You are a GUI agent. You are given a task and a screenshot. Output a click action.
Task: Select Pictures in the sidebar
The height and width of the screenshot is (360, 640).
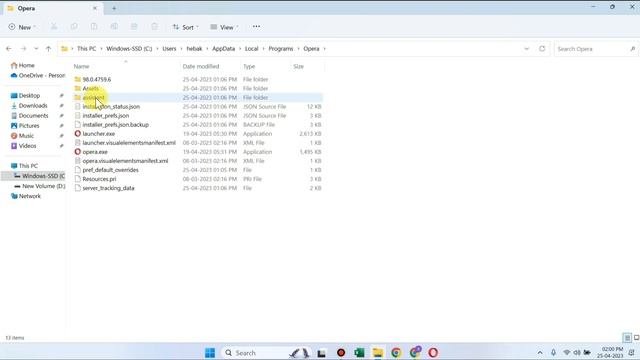(29, 126)
